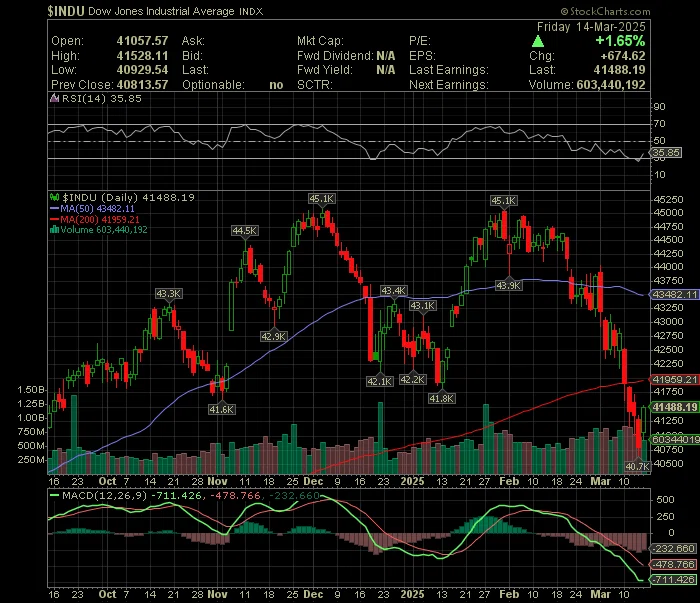Screen dimensions: 700x603
Task: Click the Chg value +674.62
Action: point(623,56)
